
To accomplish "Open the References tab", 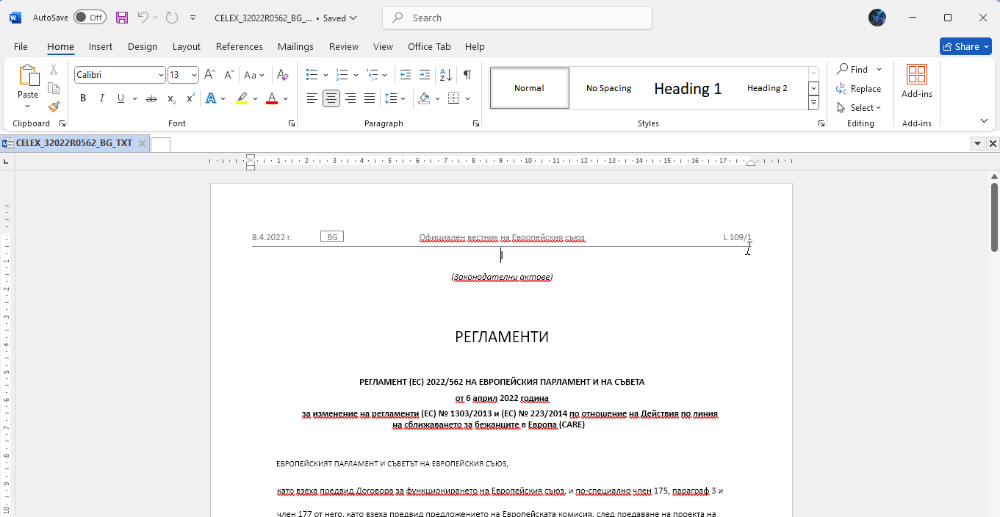I will point(239,47).
